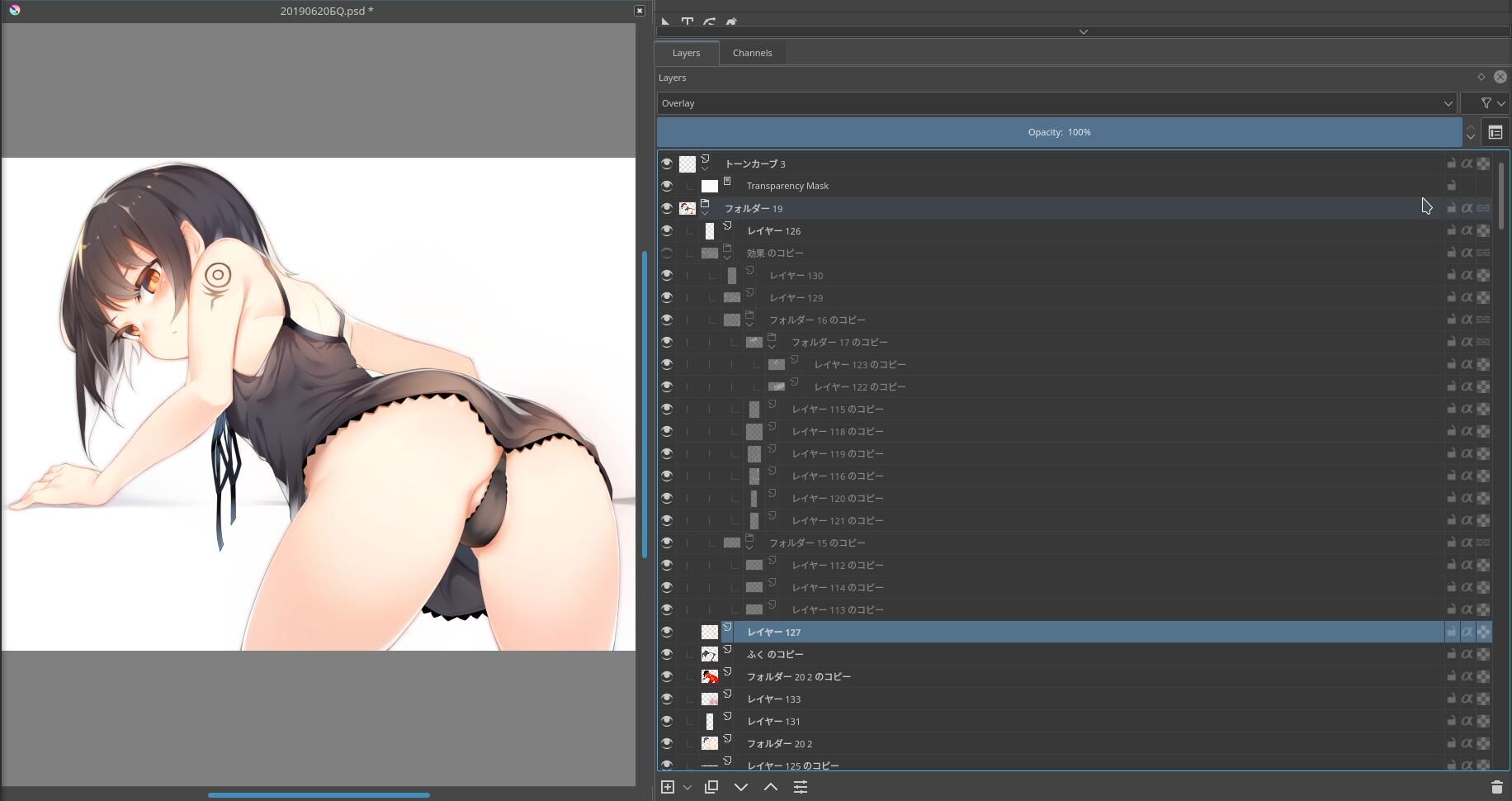Close the 20190620EQ.psd document tab
Viewport: 1512px width, 801px height.
[x=639, y=11]
